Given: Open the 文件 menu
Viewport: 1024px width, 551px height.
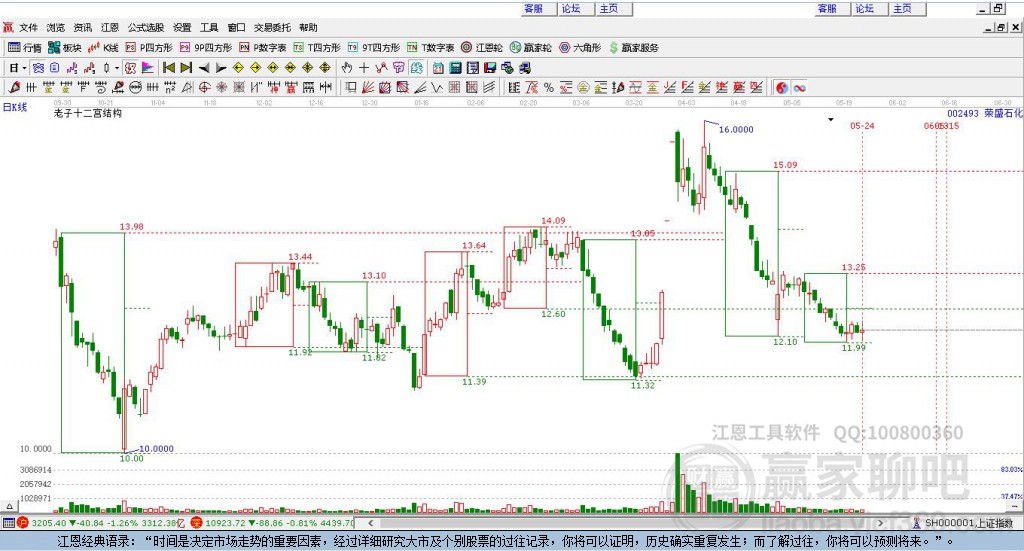Looking at the screenshot, I should [28, 27].
